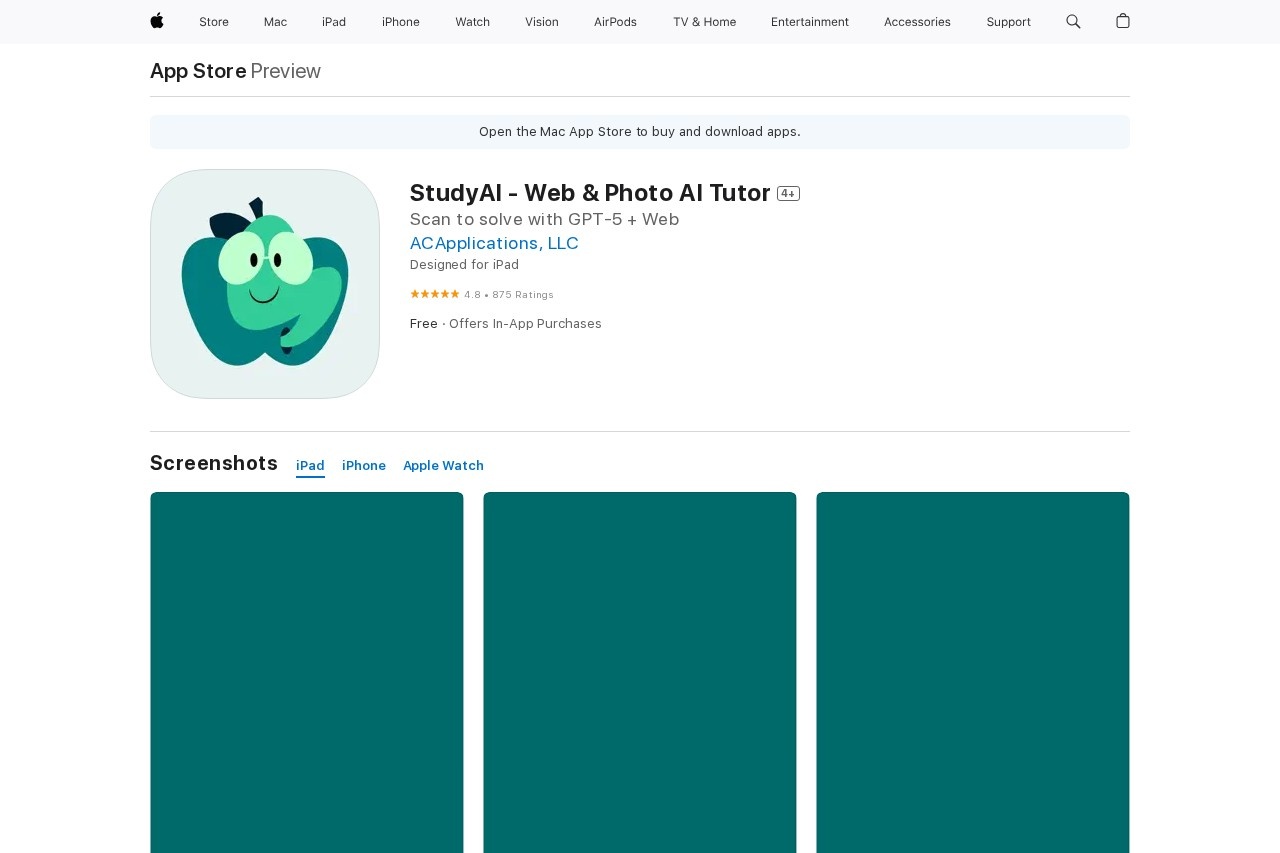Open the shopping bag icon
This screenshot has height=853, width=1280.
(x=1123, y=21)
